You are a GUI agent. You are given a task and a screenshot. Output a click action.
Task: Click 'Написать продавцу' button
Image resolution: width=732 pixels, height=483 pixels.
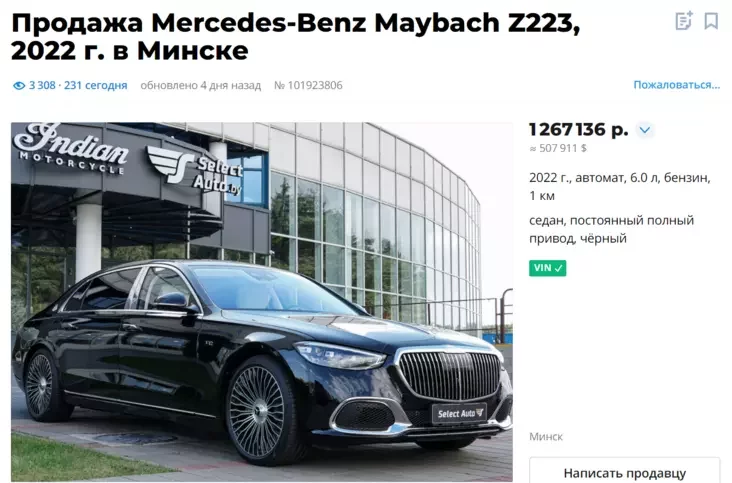[625, 472]
